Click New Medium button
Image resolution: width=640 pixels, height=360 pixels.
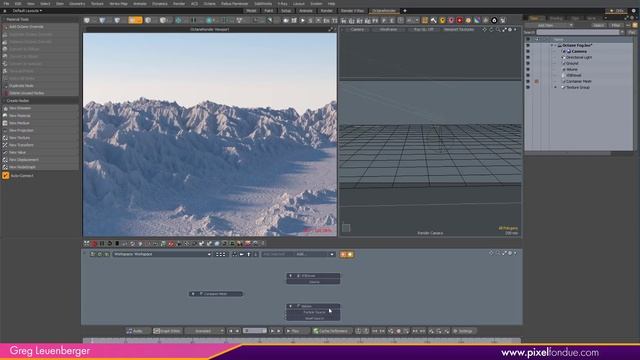click(x=40, y=123)
